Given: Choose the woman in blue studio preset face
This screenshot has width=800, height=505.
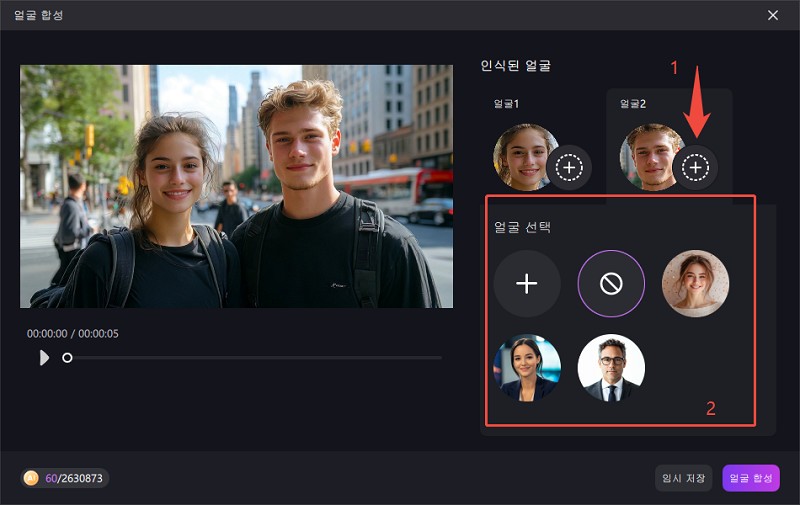Looking at the screenshot, I should (x=526, y=368).
